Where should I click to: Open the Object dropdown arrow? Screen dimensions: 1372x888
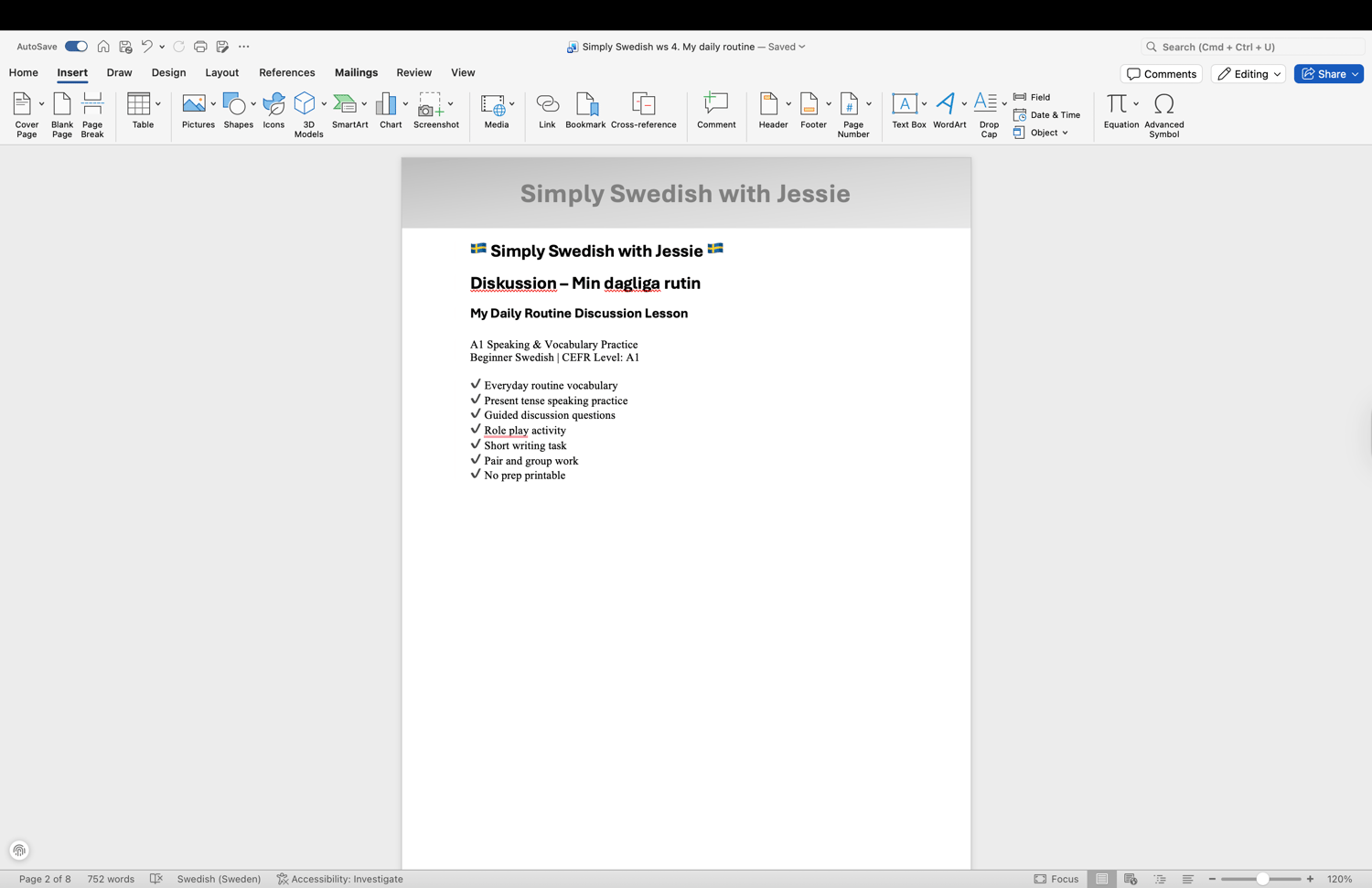(1066, 134)
